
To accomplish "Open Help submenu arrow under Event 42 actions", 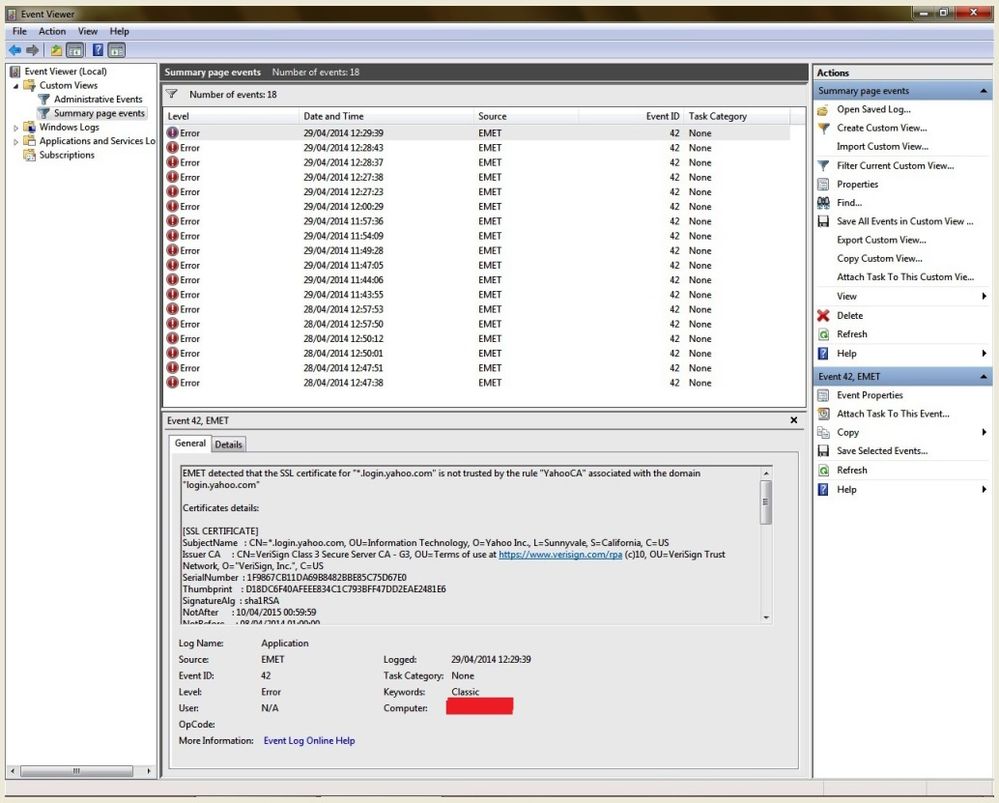I will click(x=984, y=489).
